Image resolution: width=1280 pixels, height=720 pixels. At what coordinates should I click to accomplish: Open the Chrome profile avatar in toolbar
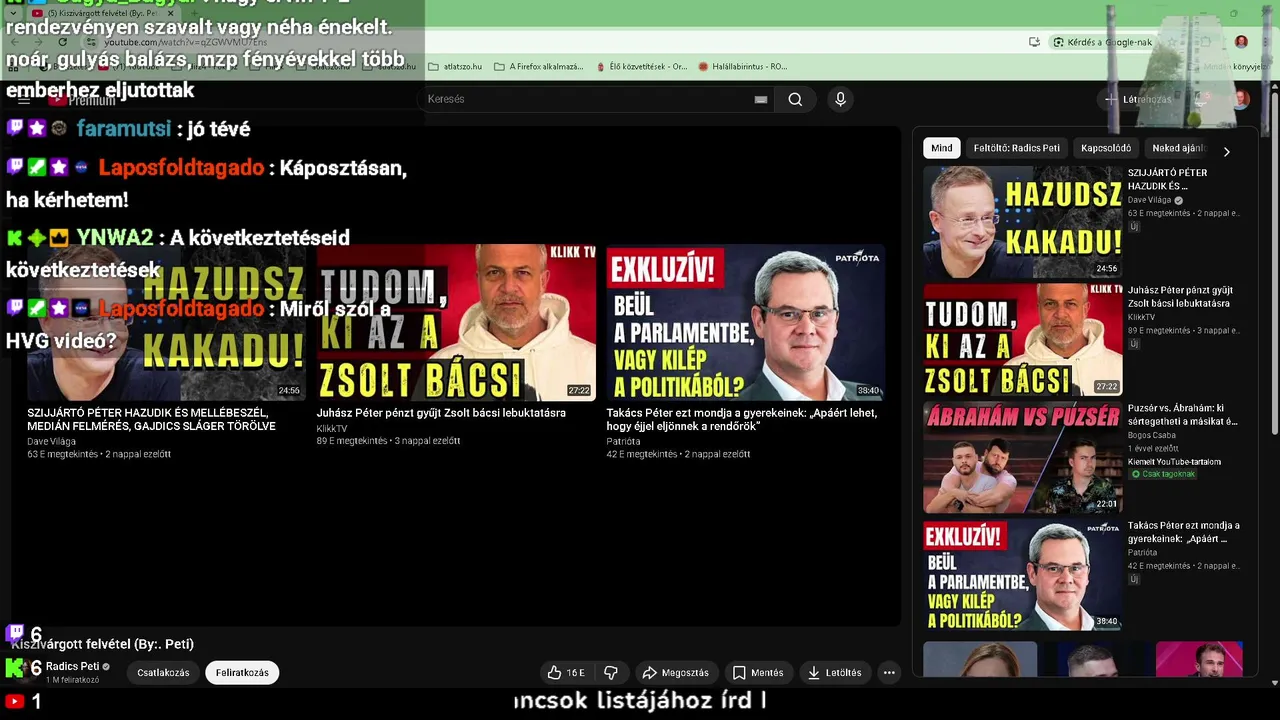(x=1241, y=42)
